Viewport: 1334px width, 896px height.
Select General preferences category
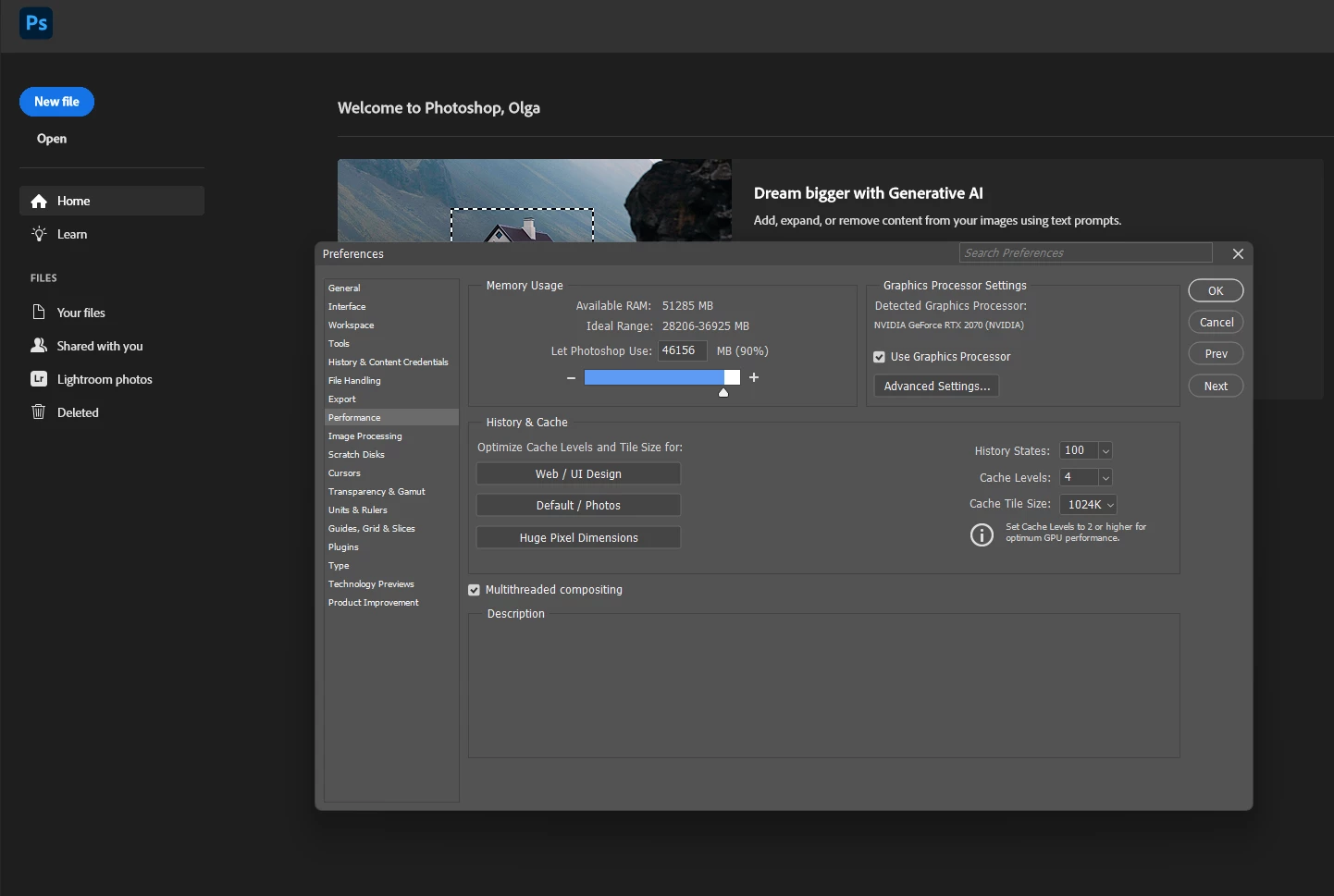[391, 288]
